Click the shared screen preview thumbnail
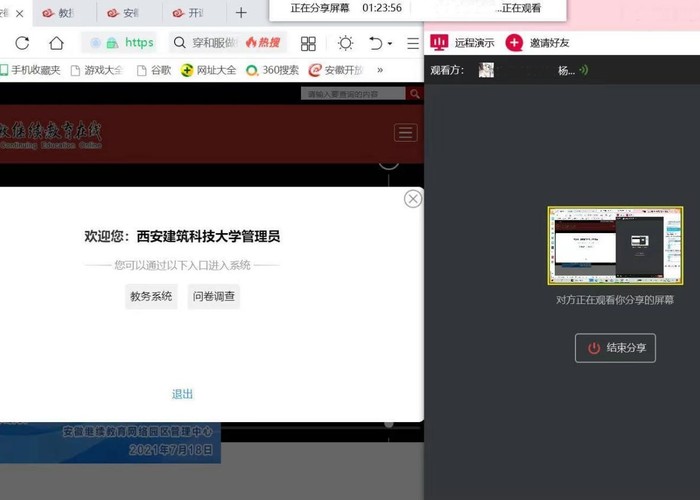 (x=615, y=246)
